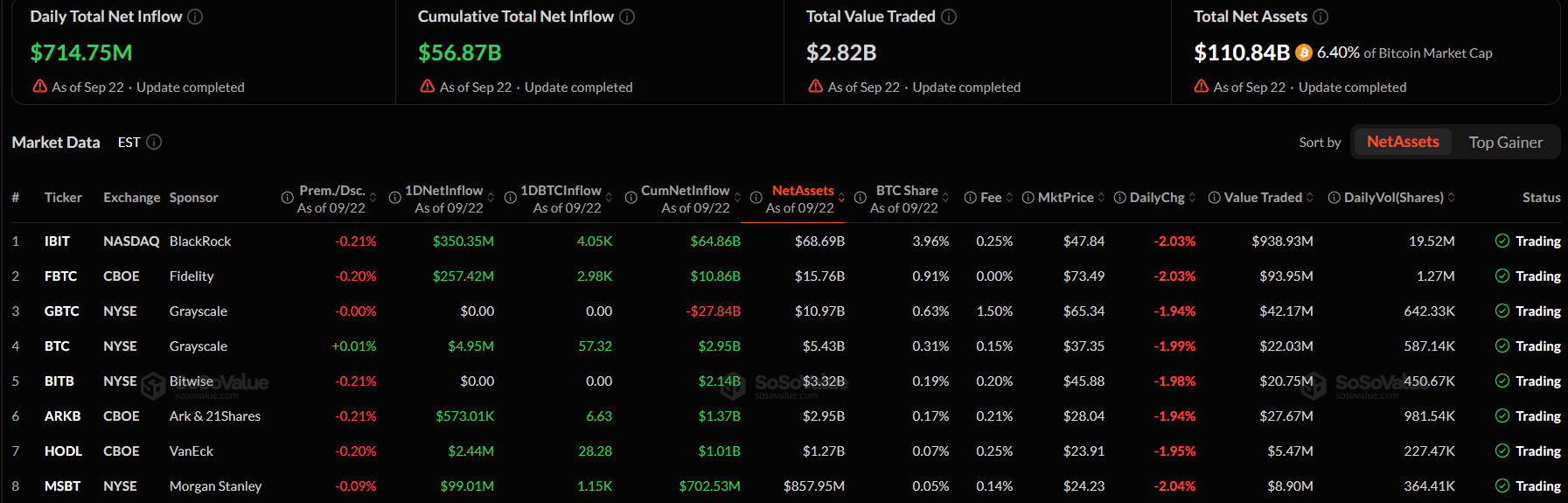This screenshot has width=1568, height=503.
Task: Click the Trading status check icon for MSBT
Action: [1502, 486]
